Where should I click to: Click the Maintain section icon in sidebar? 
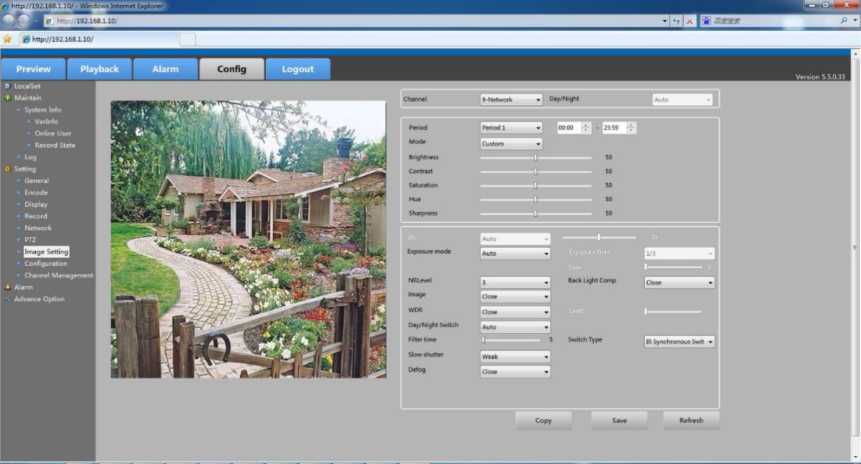tap(8, 98)
